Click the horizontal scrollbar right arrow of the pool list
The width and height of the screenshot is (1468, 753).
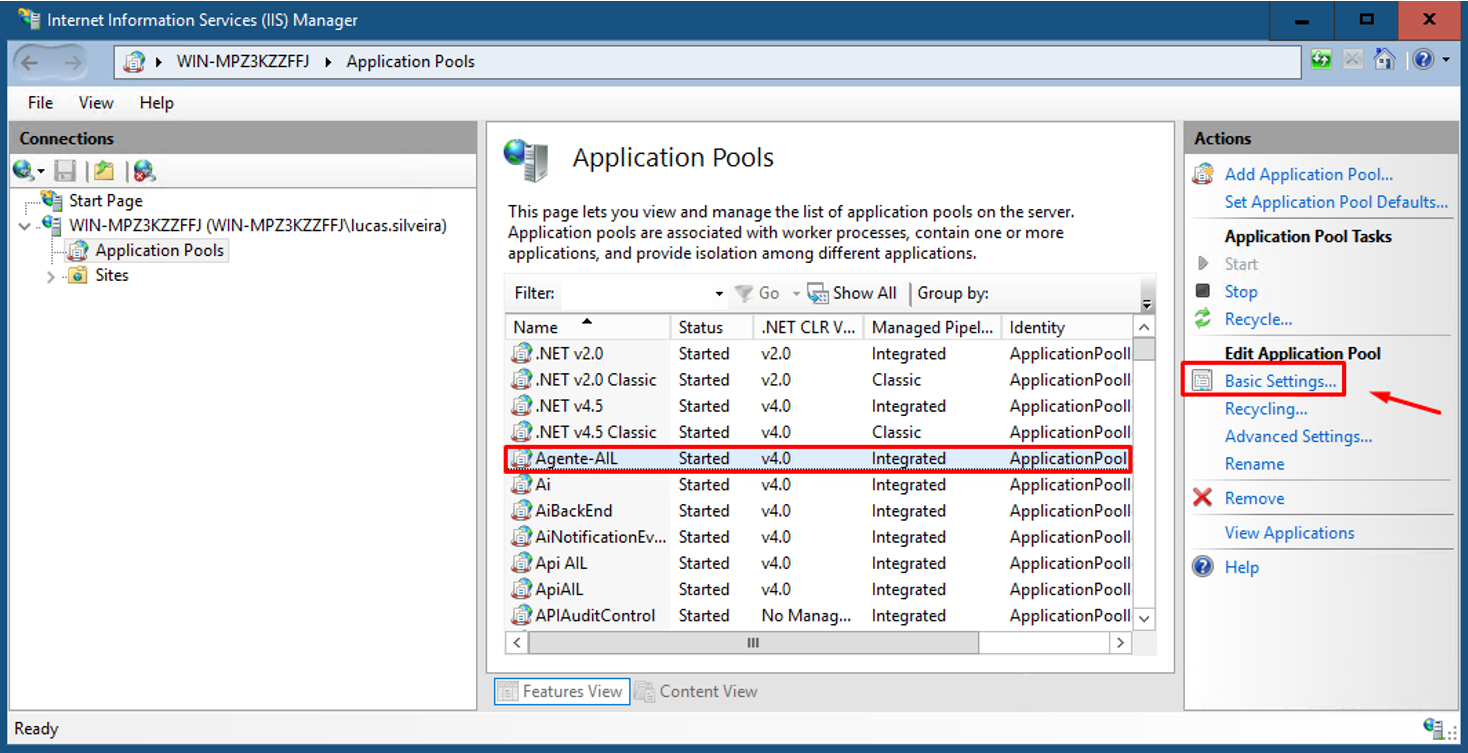pyautogui.click(x=1121, y=643)
